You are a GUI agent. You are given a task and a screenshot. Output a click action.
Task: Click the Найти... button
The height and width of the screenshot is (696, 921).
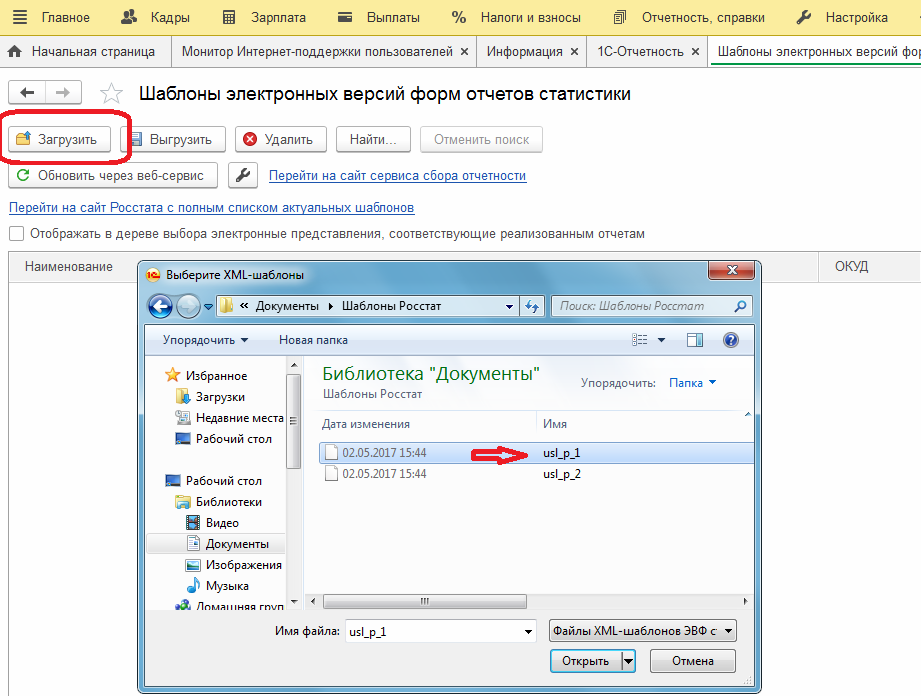[373, 140]
